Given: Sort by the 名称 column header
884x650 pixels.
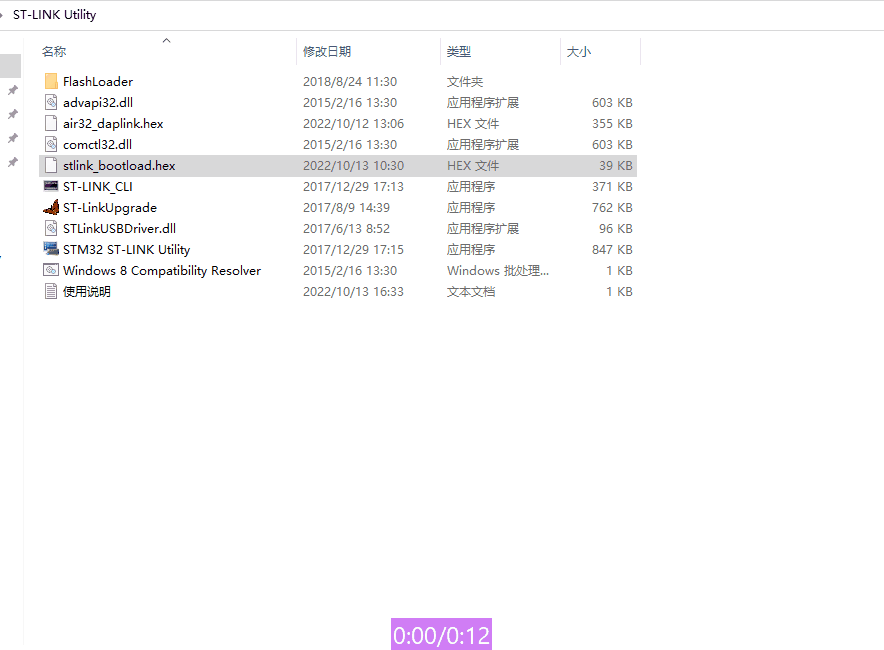Looking at the screenshot, I should pyautogui.click(x=54, y=51).
